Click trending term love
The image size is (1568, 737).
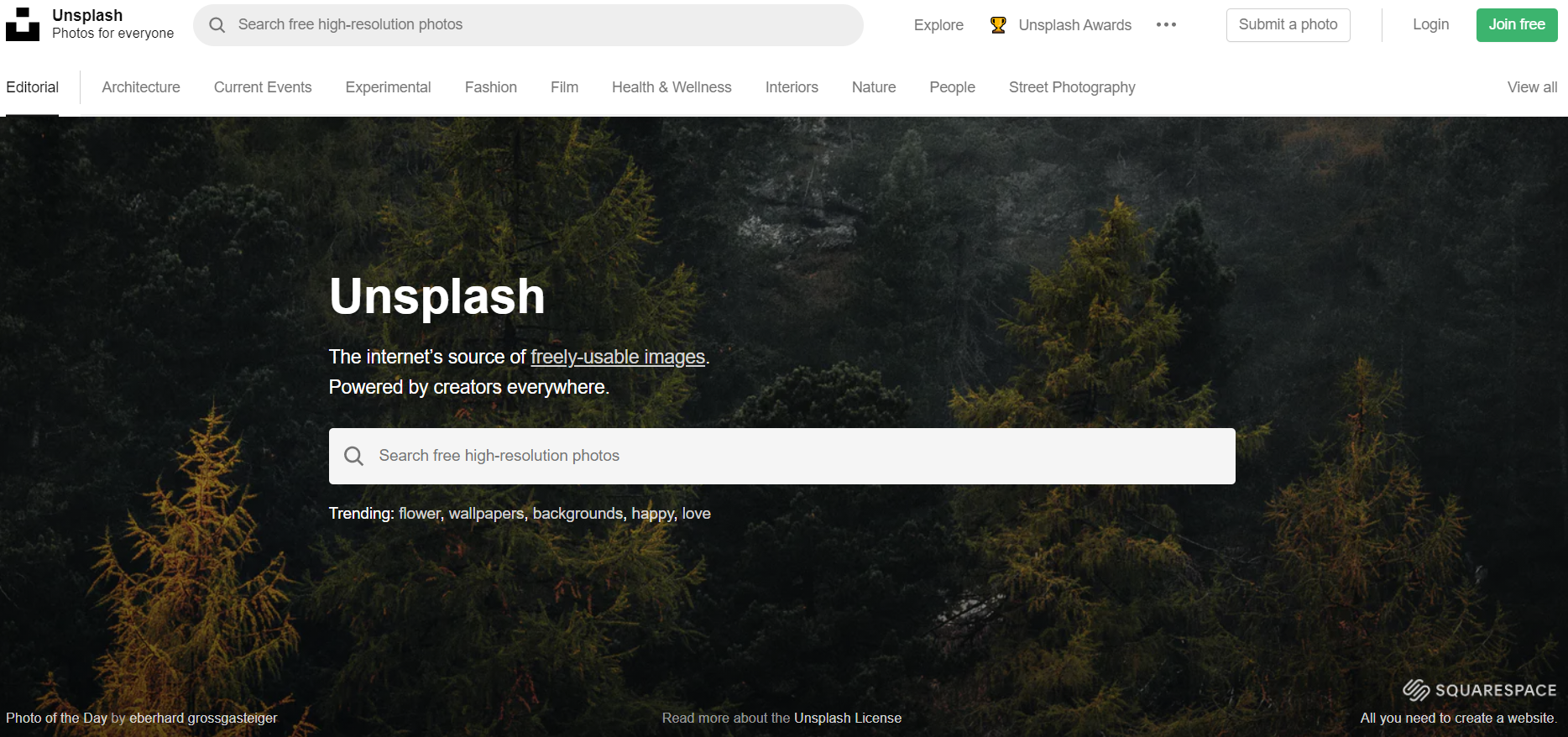(697, 513)
